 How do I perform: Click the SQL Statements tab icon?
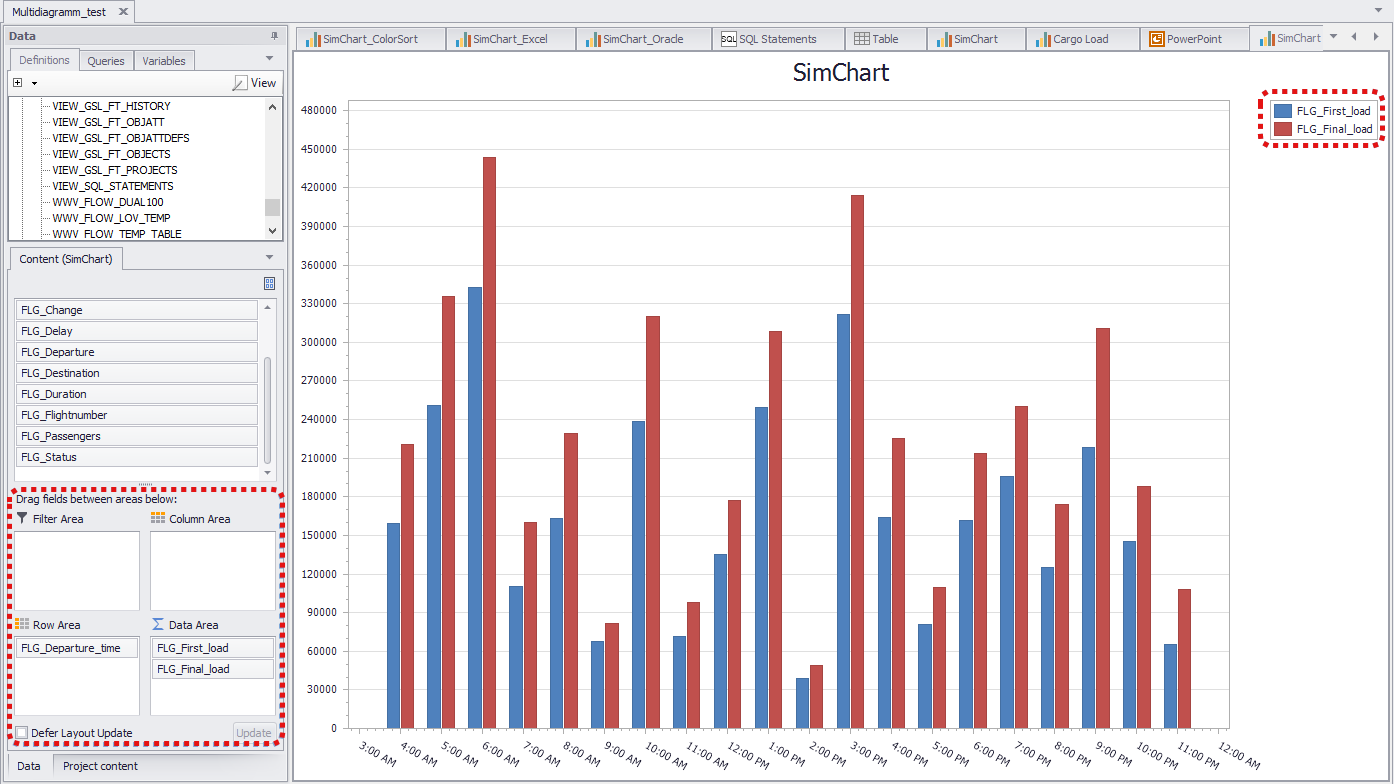click(729, 39)
